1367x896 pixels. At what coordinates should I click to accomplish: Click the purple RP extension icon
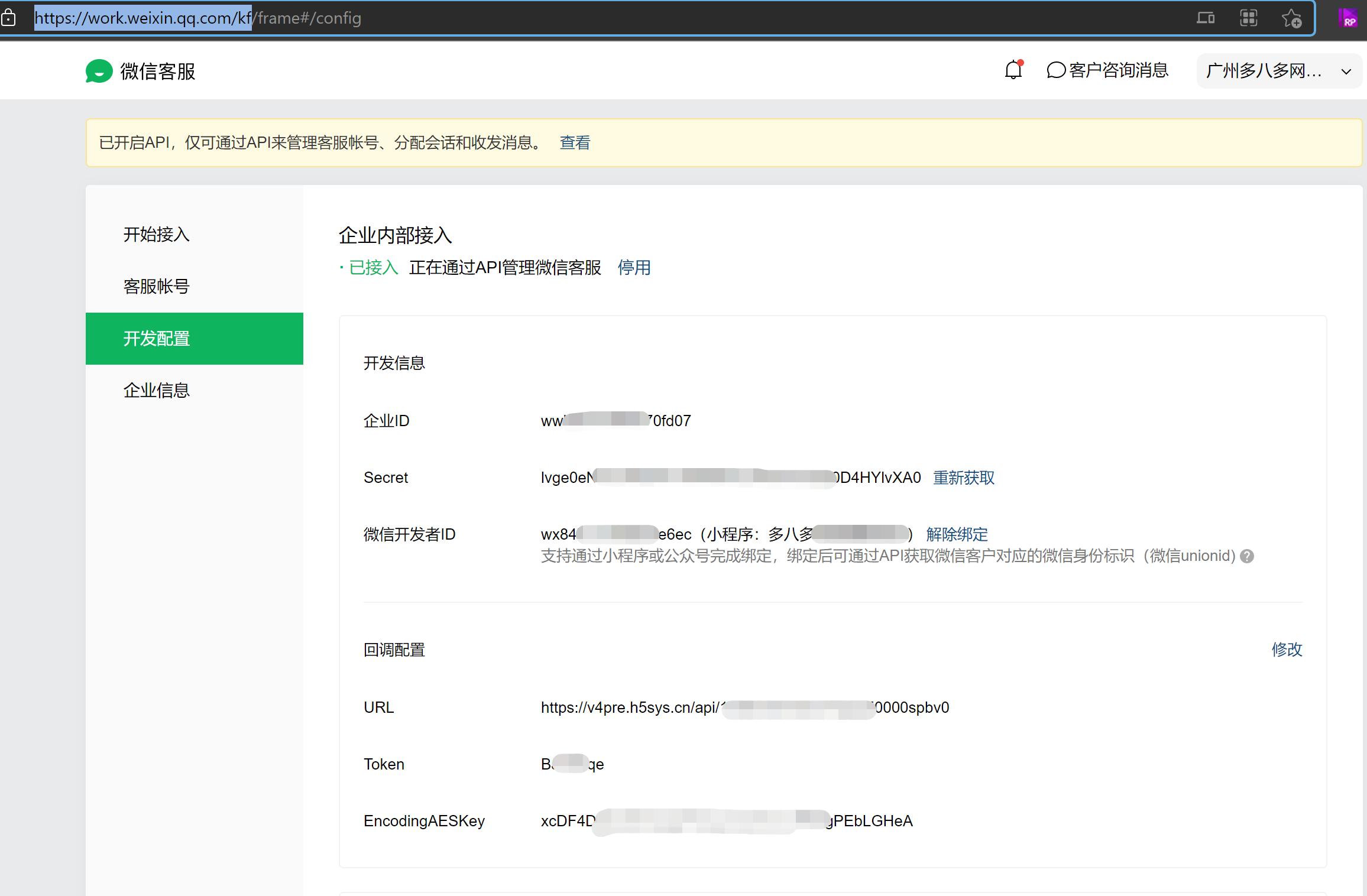tap(1347, 18)
